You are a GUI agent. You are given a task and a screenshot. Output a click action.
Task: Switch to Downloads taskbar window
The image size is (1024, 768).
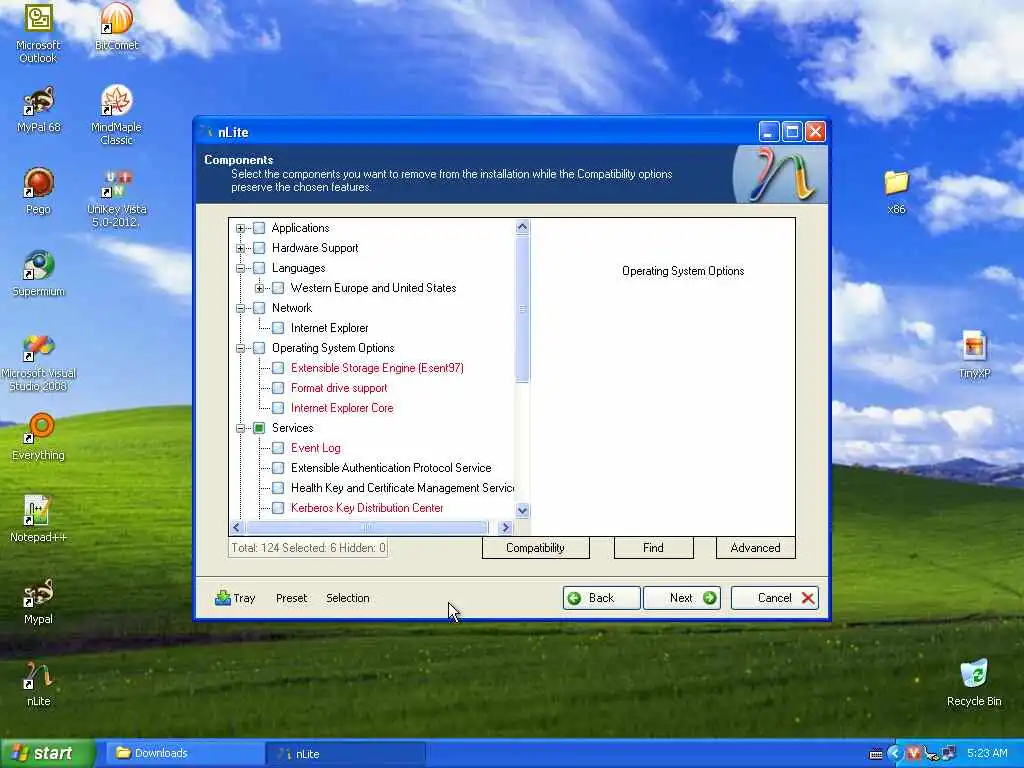tap(185, 753)
